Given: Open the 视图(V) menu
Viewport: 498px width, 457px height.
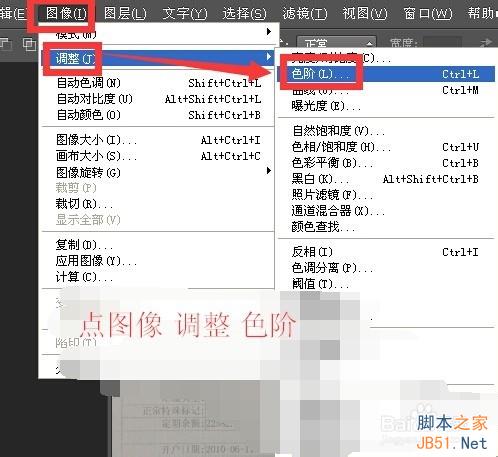Looking at the screenshot, I should (365, 14).
